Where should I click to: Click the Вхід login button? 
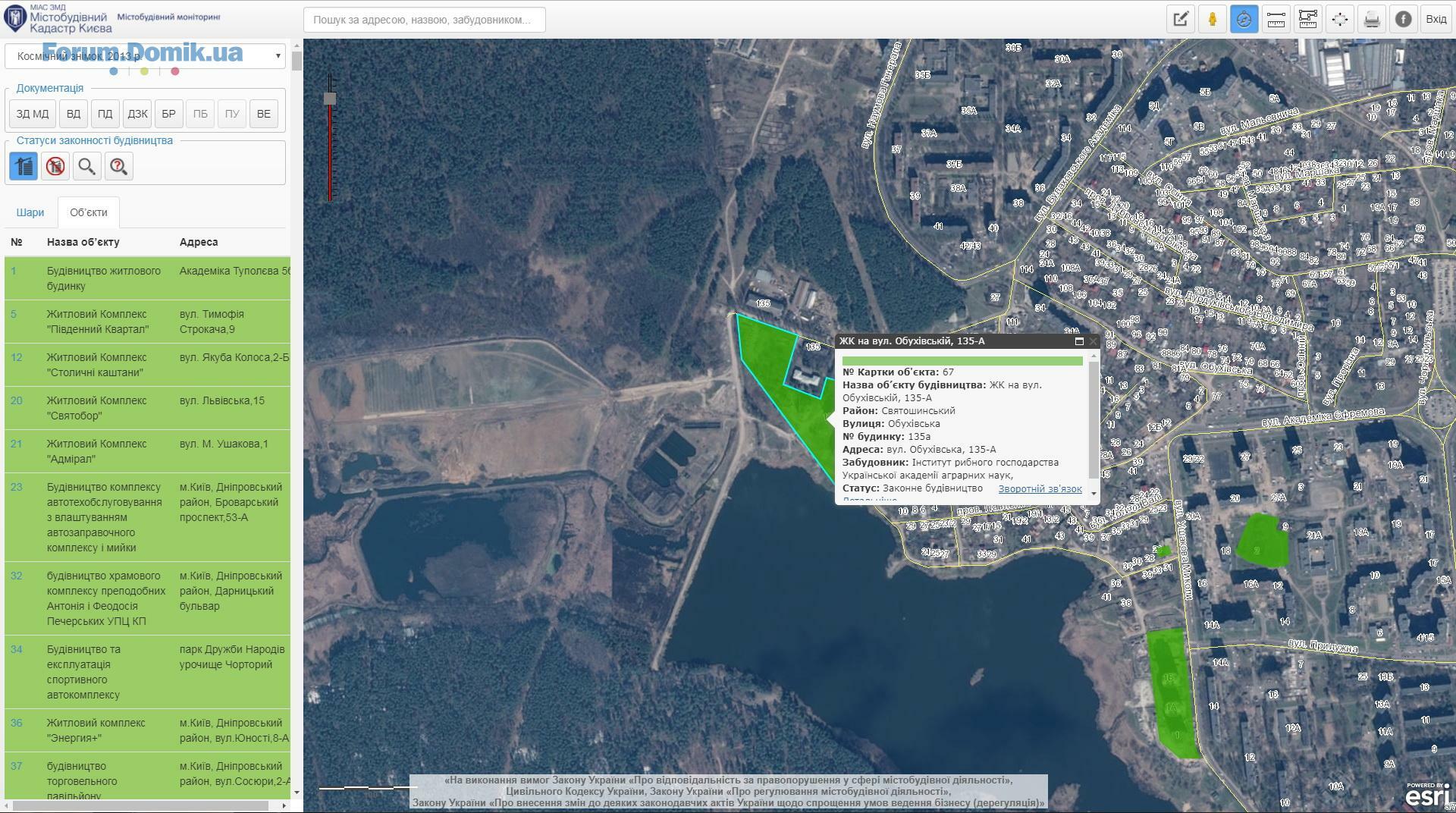pyautogui.click(x=1436, y=19)
